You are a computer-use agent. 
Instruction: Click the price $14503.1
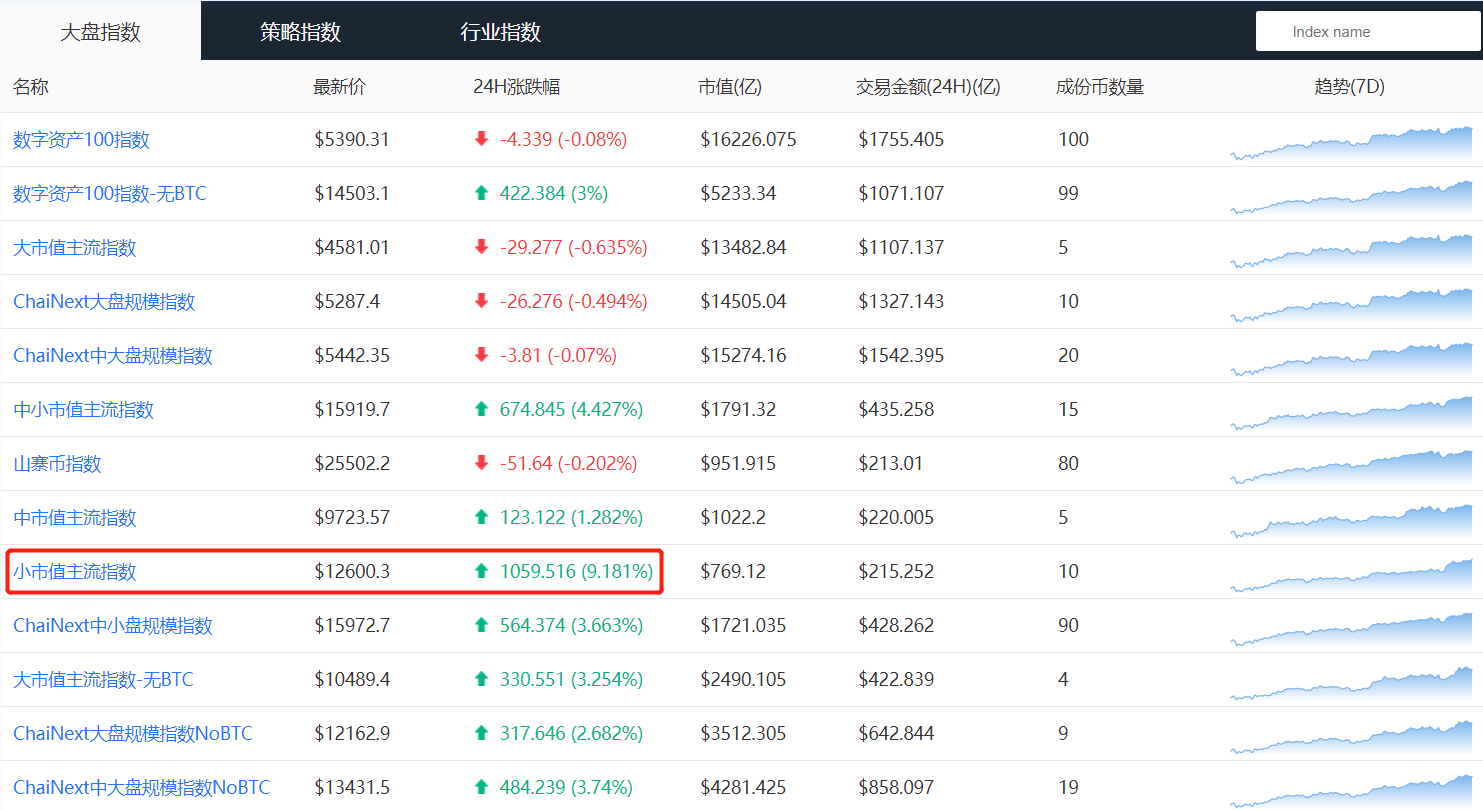pyautogui.click(x=352, y=194)
